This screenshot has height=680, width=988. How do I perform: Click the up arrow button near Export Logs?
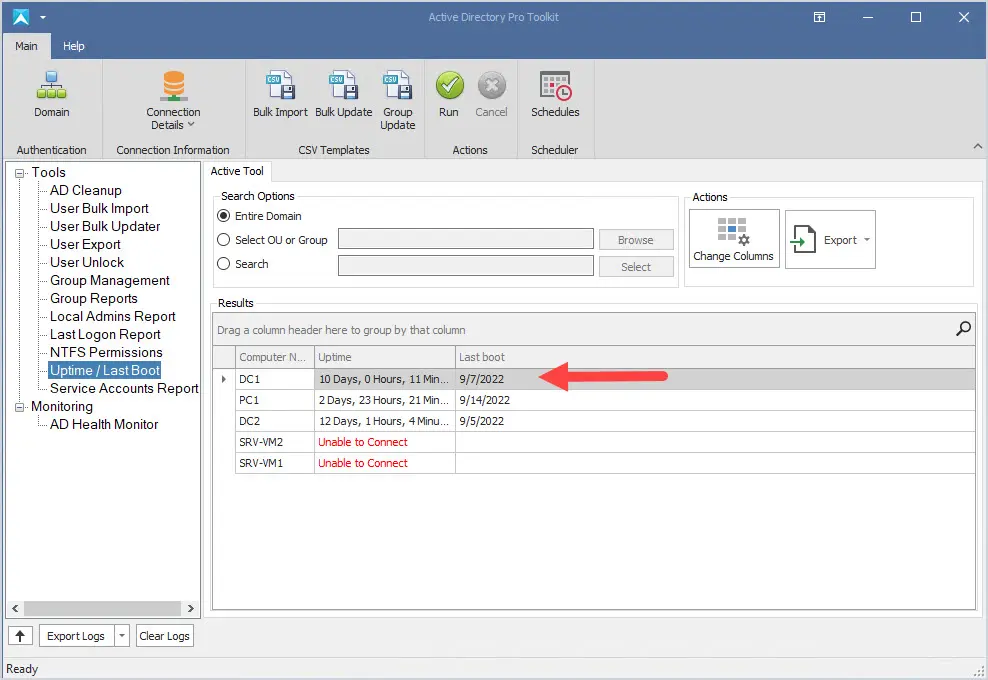tap(20, 636)
